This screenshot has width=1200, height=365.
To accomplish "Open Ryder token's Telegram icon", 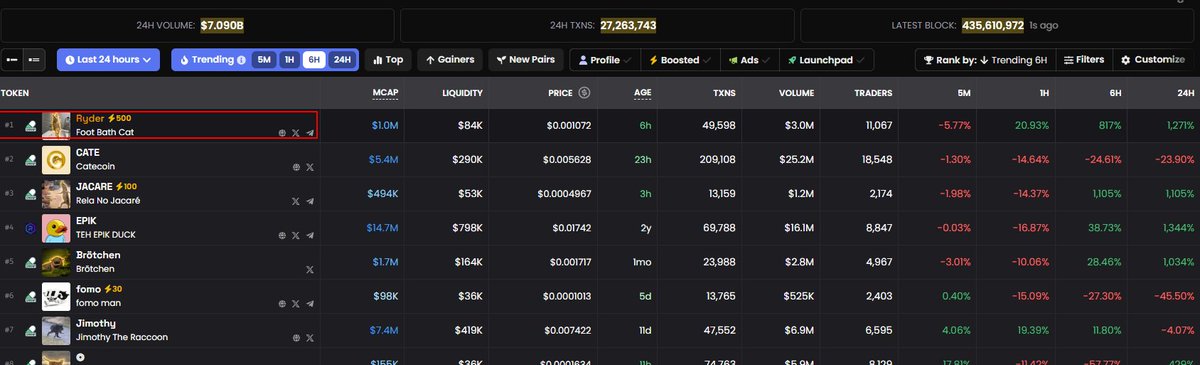I will [310, 132].
